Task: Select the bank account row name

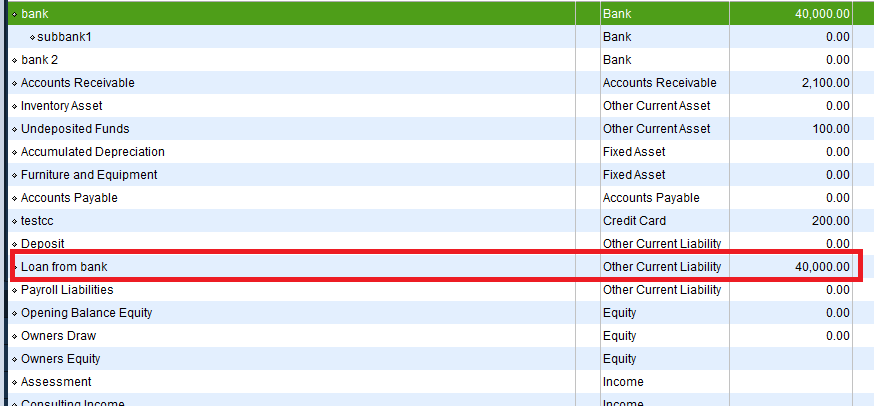Action: coord(35,14)
